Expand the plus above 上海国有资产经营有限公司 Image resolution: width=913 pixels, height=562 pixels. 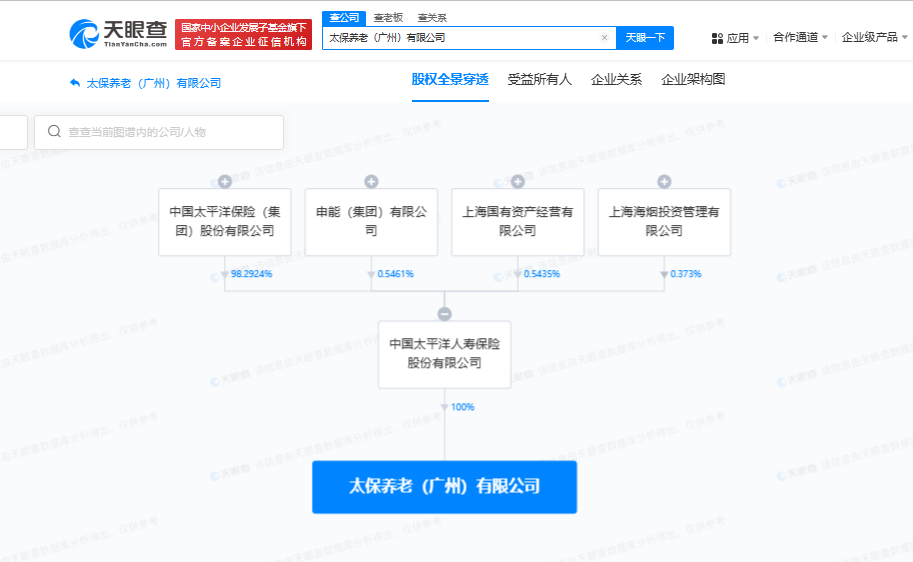pyautogui.click(x=518, y=181)
